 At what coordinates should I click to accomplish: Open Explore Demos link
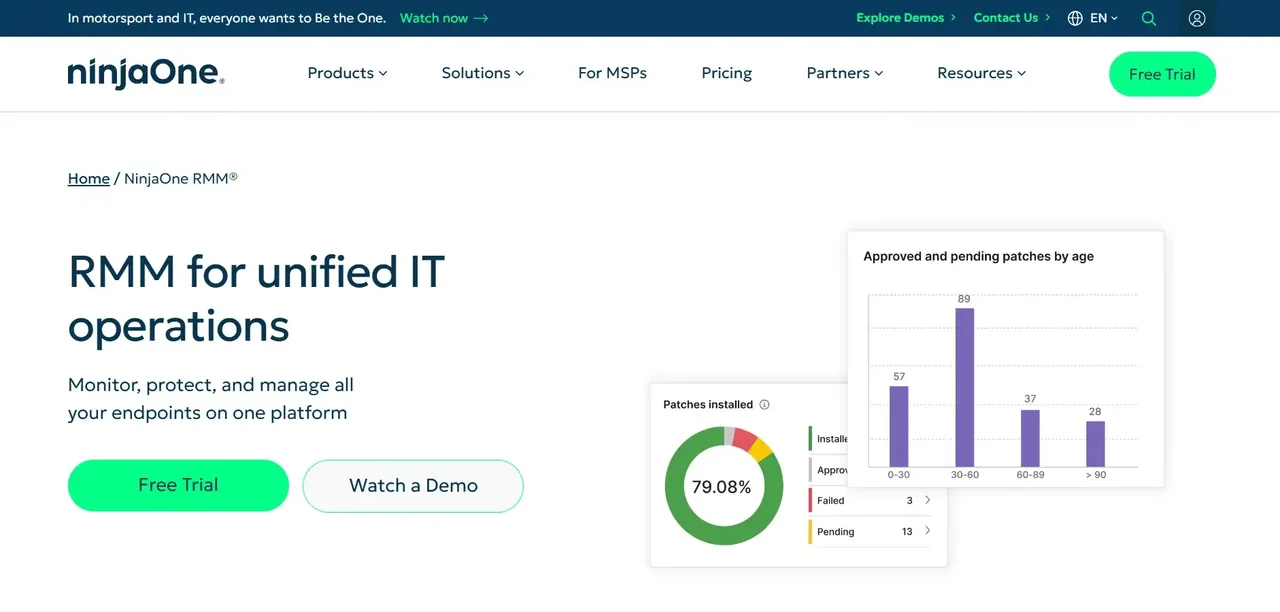click(x=906, y=18)
